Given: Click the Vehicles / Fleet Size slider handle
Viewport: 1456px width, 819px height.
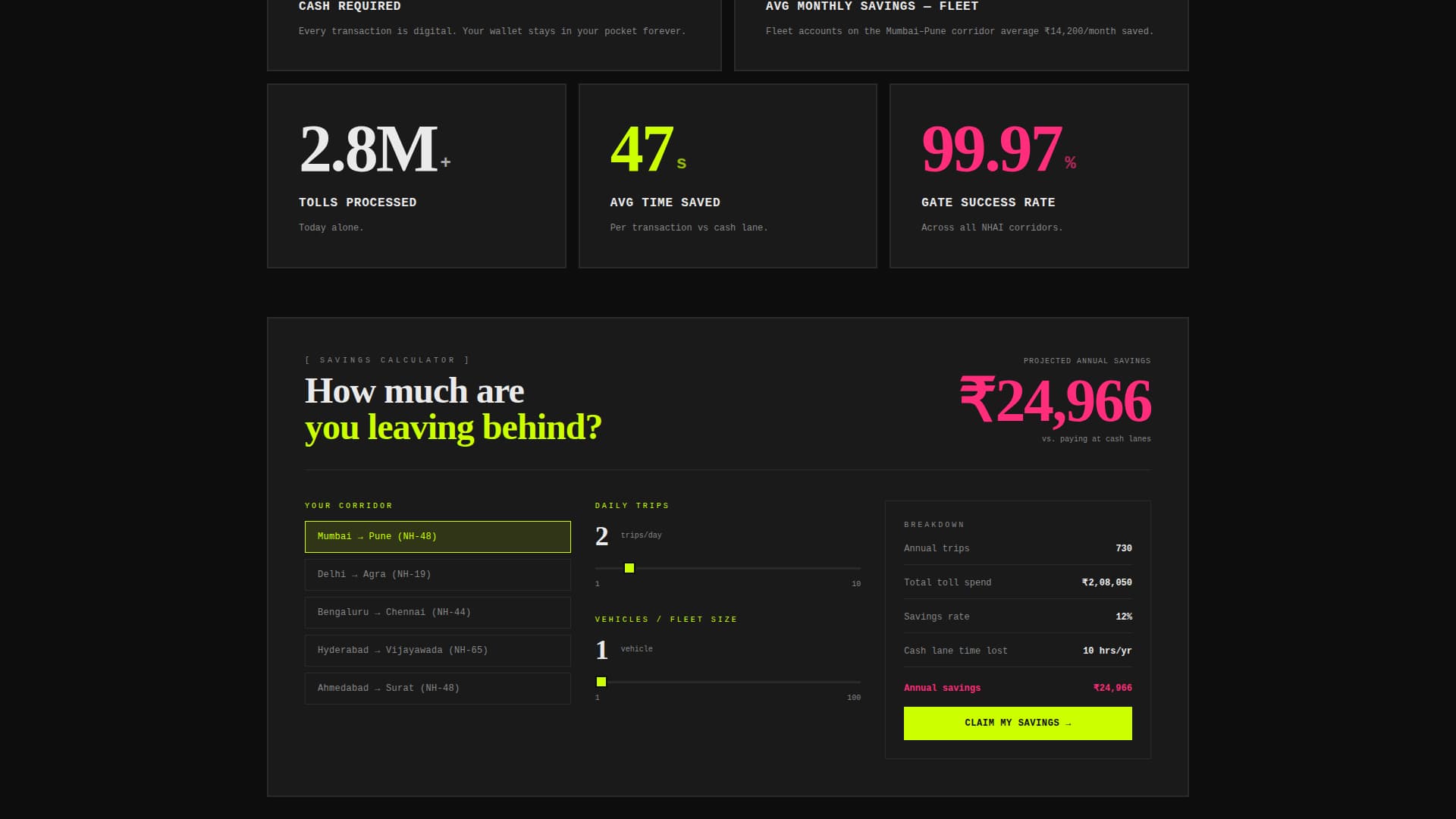Looking at the screenshot, I should [602, 681].
